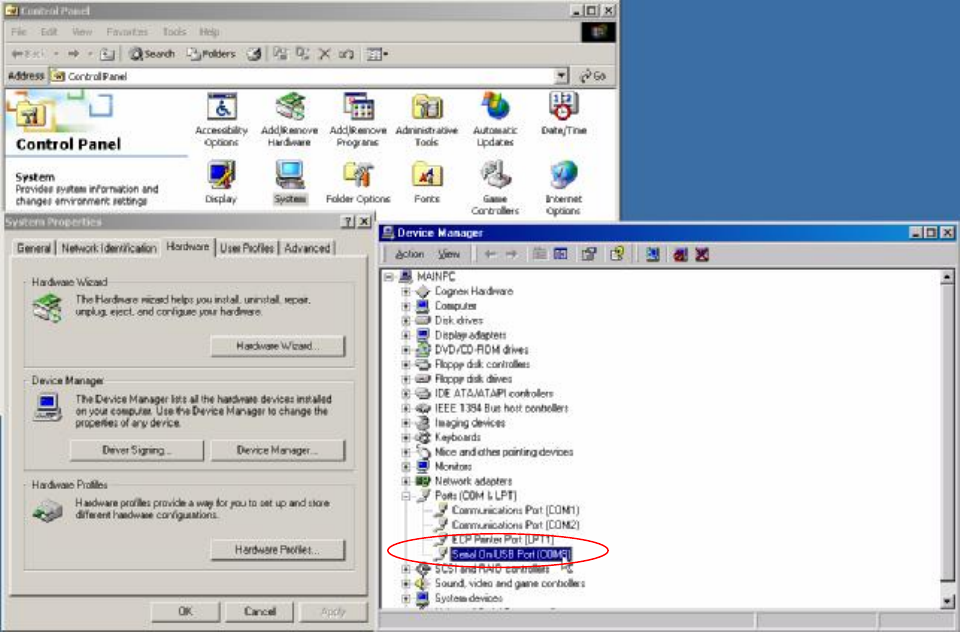Expand Display adapters node
Viewport: 960px width, 632px height.
[x=406, y=335]
